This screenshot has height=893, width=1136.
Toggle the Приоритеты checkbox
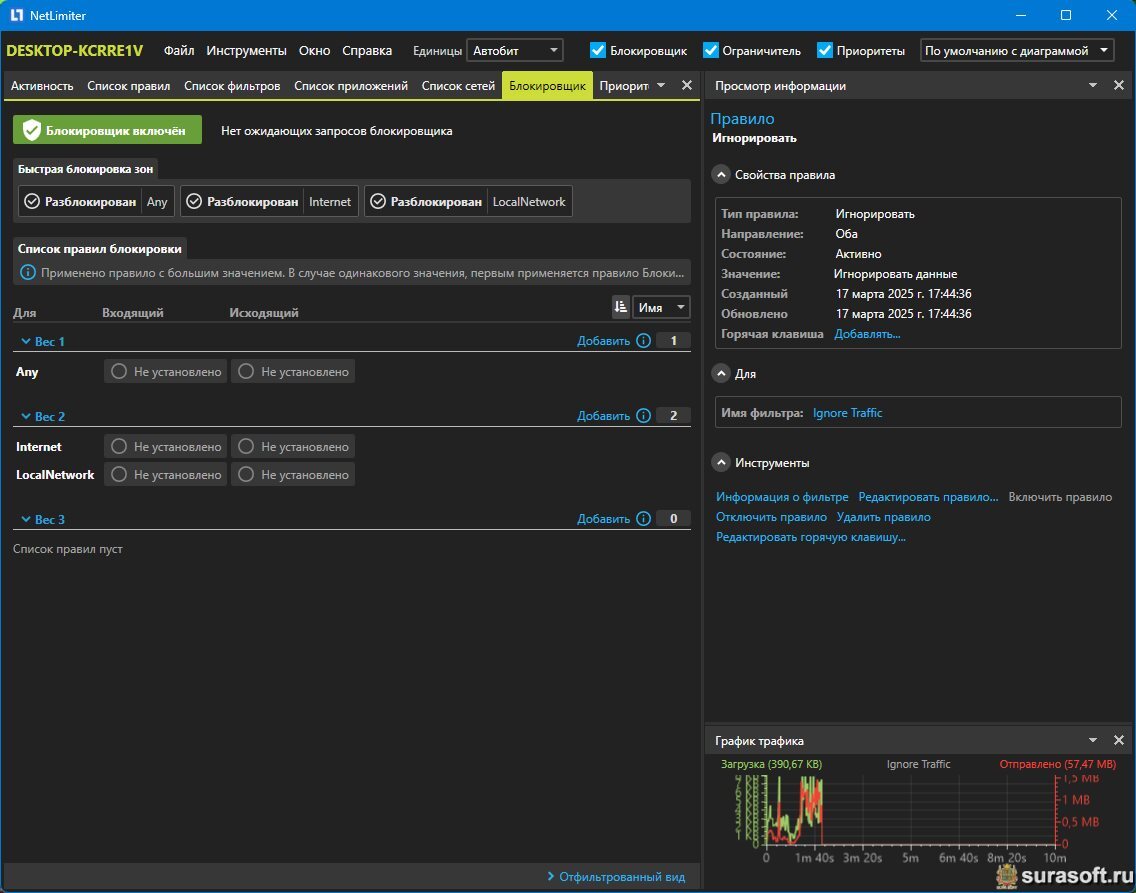pos(824,51)
